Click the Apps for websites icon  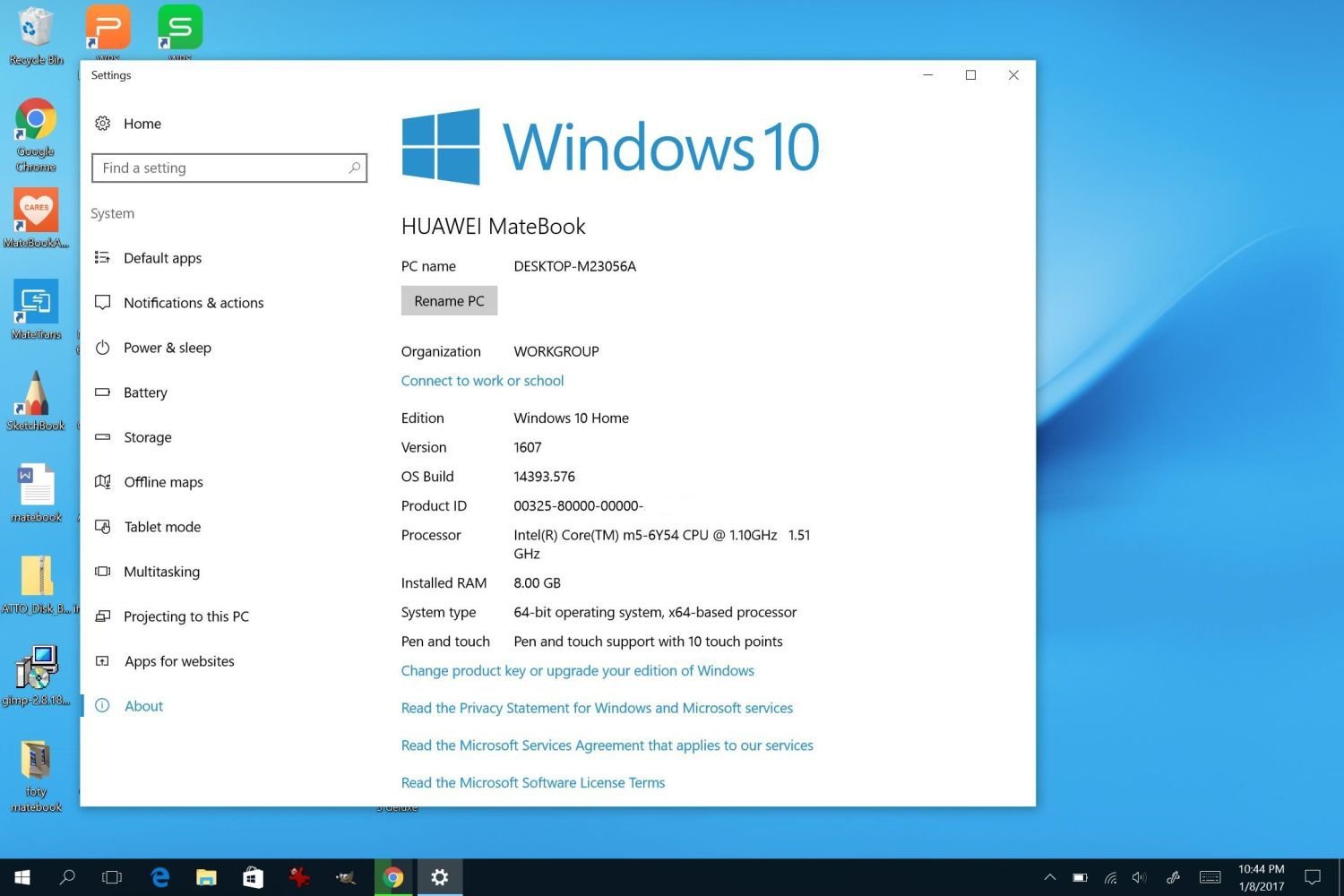point(103,661)
